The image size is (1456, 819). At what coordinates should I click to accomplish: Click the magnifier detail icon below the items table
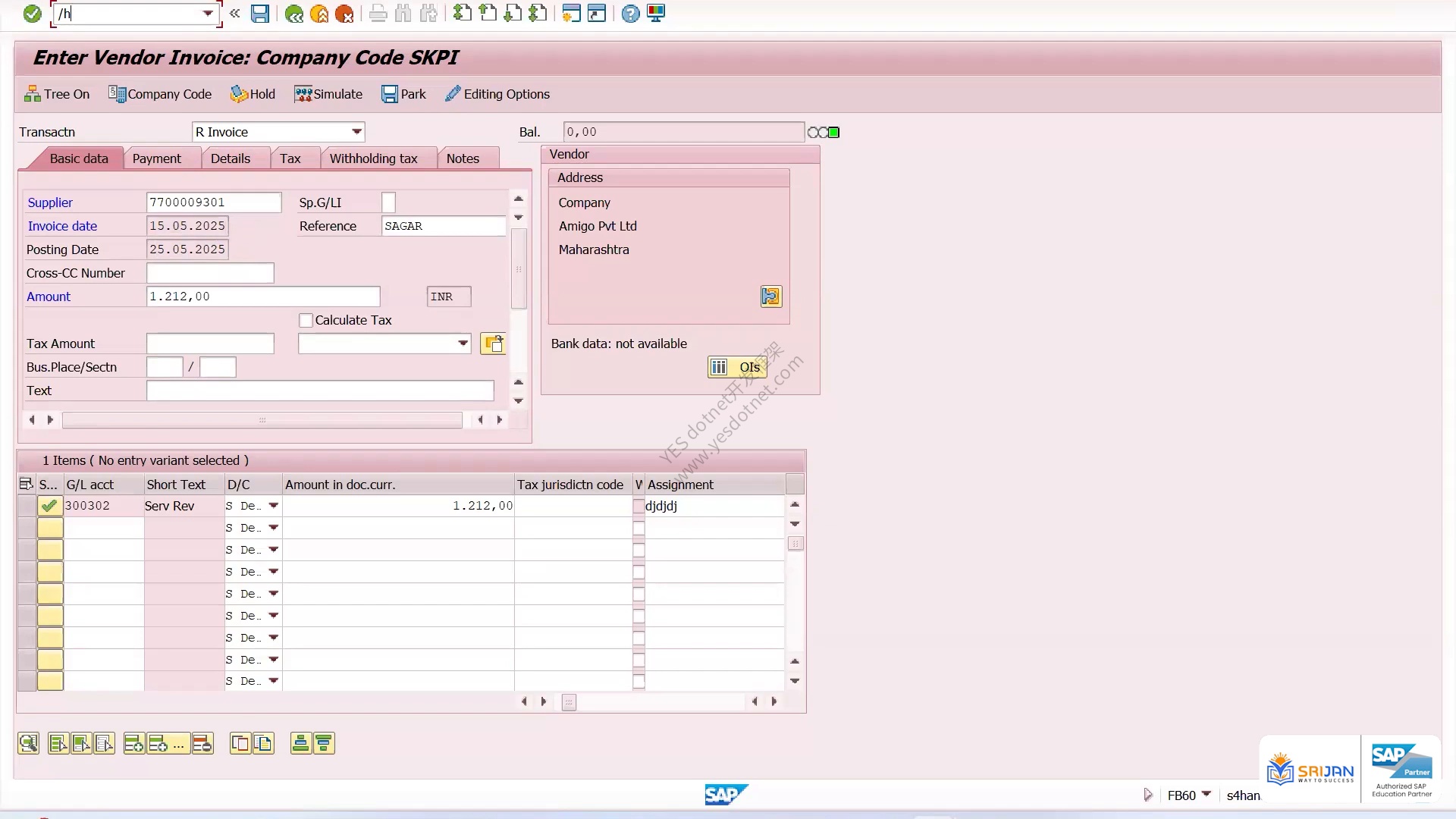(x=29, y=743)
